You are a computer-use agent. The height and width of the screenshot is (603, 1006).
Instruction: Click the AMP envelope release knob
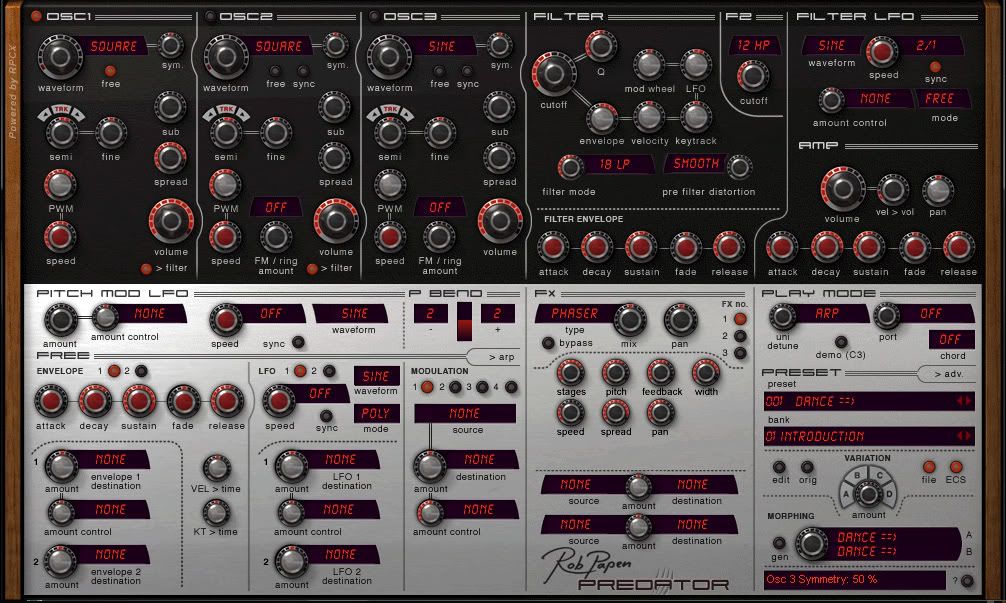959,248
